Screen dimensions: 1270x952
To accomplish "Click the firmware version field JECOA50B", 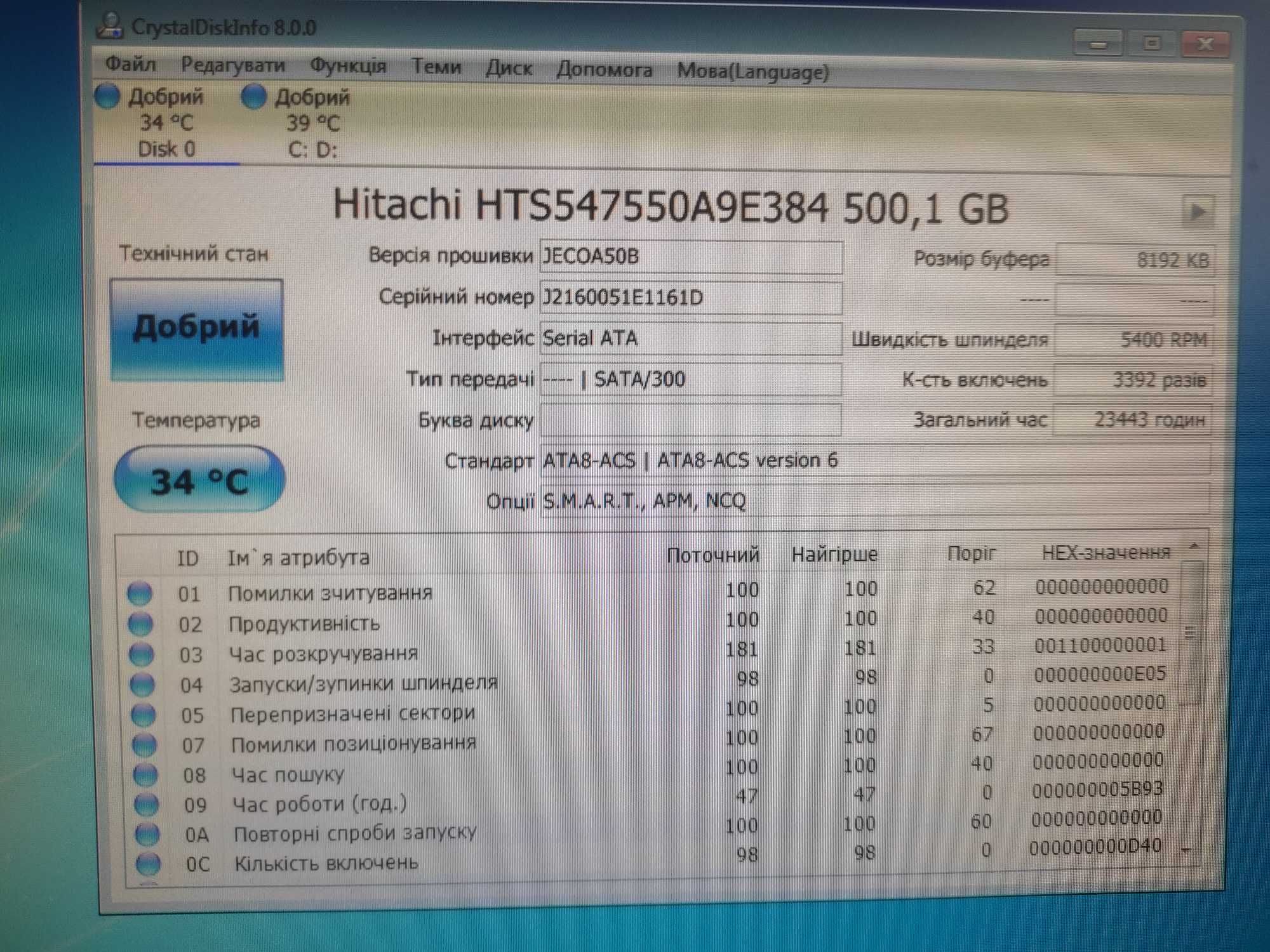I will pos(691,256).
